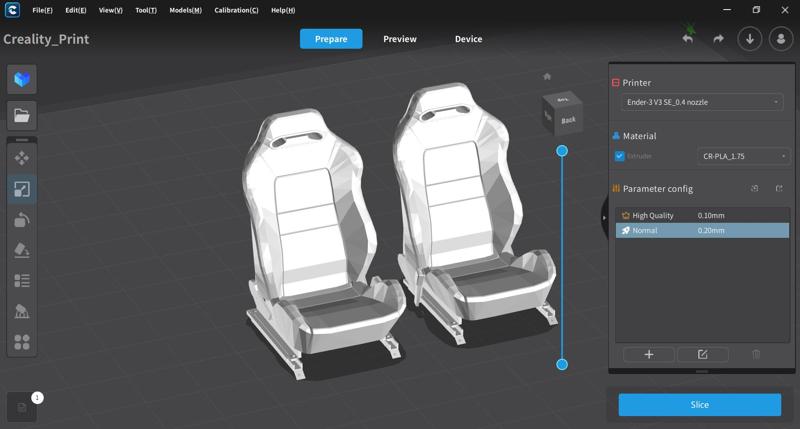Open the CR-PLA_1.75 material dropdown
The image size is (800, 429).
click(743, 156)
